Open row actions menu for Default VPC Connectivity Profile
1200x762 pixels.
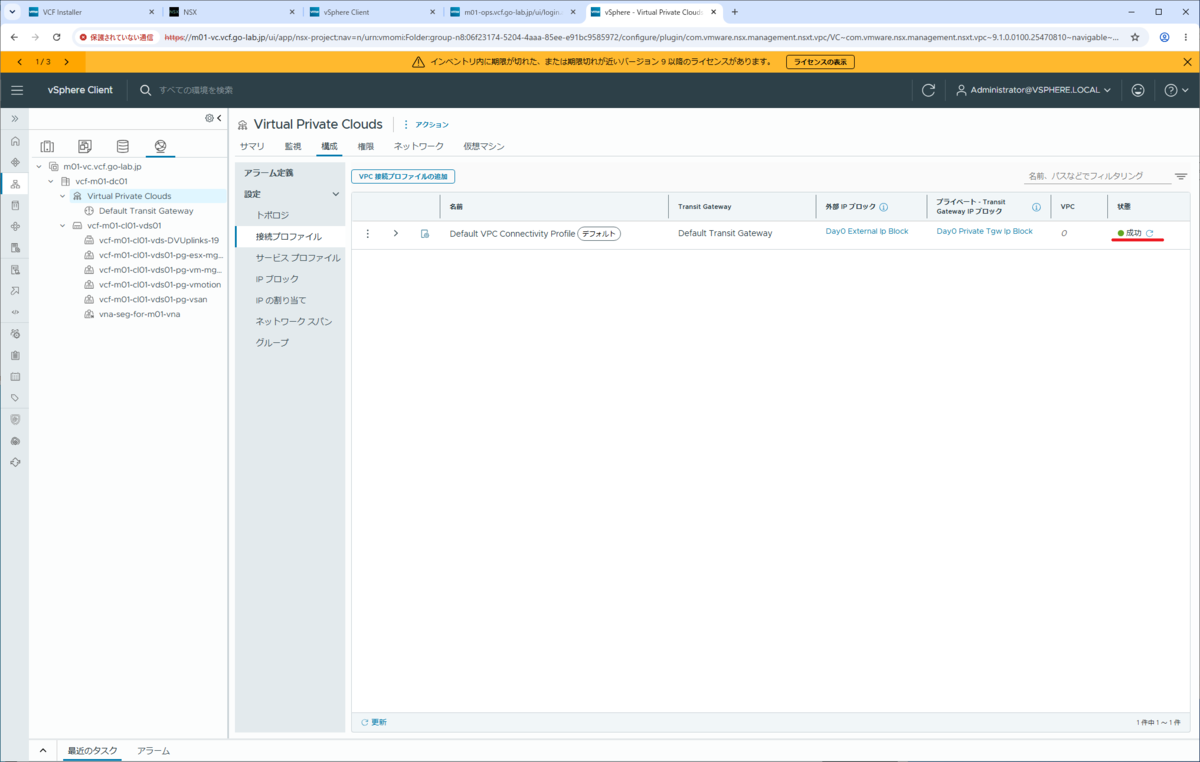click(368, 233)
